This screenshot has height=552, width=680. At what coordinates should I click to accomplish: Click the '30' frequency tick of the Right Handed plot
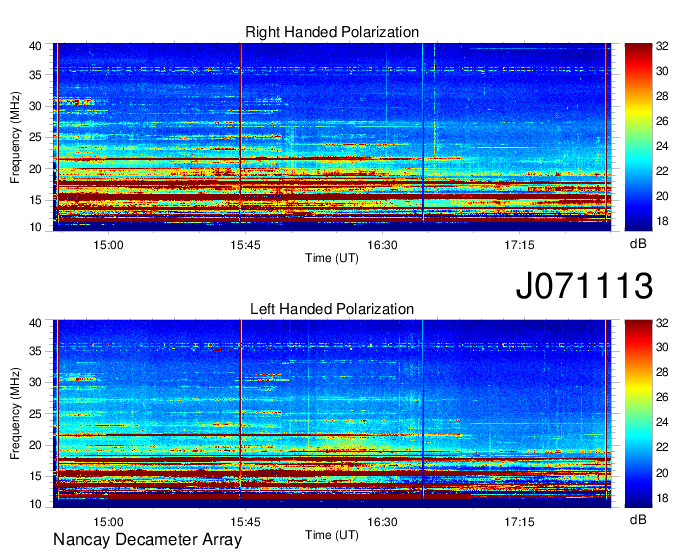point(36,106)
